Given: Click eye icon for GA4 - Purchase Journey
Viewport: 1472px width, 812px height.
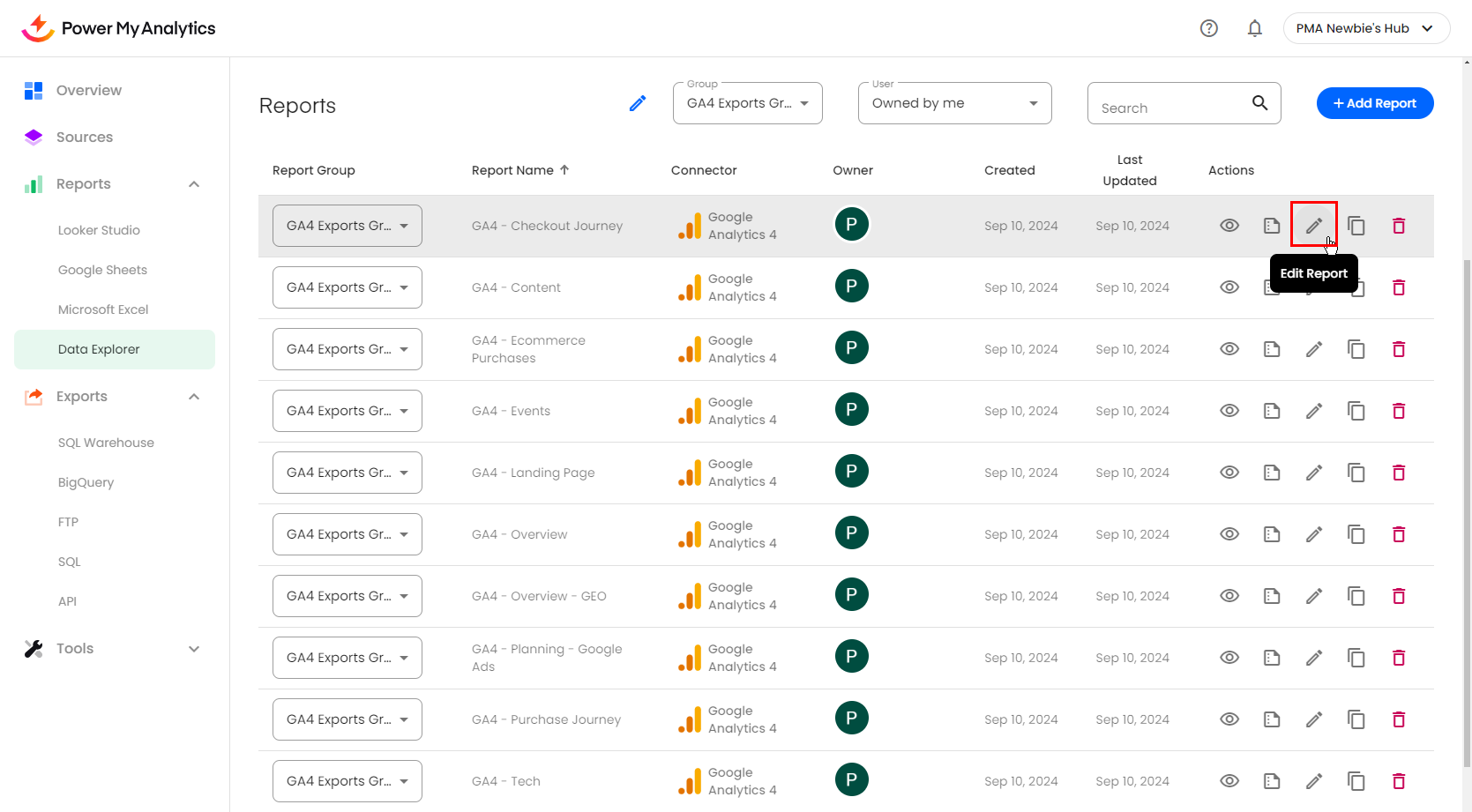Looking at the screenshot, I should tap(1229, 719).
